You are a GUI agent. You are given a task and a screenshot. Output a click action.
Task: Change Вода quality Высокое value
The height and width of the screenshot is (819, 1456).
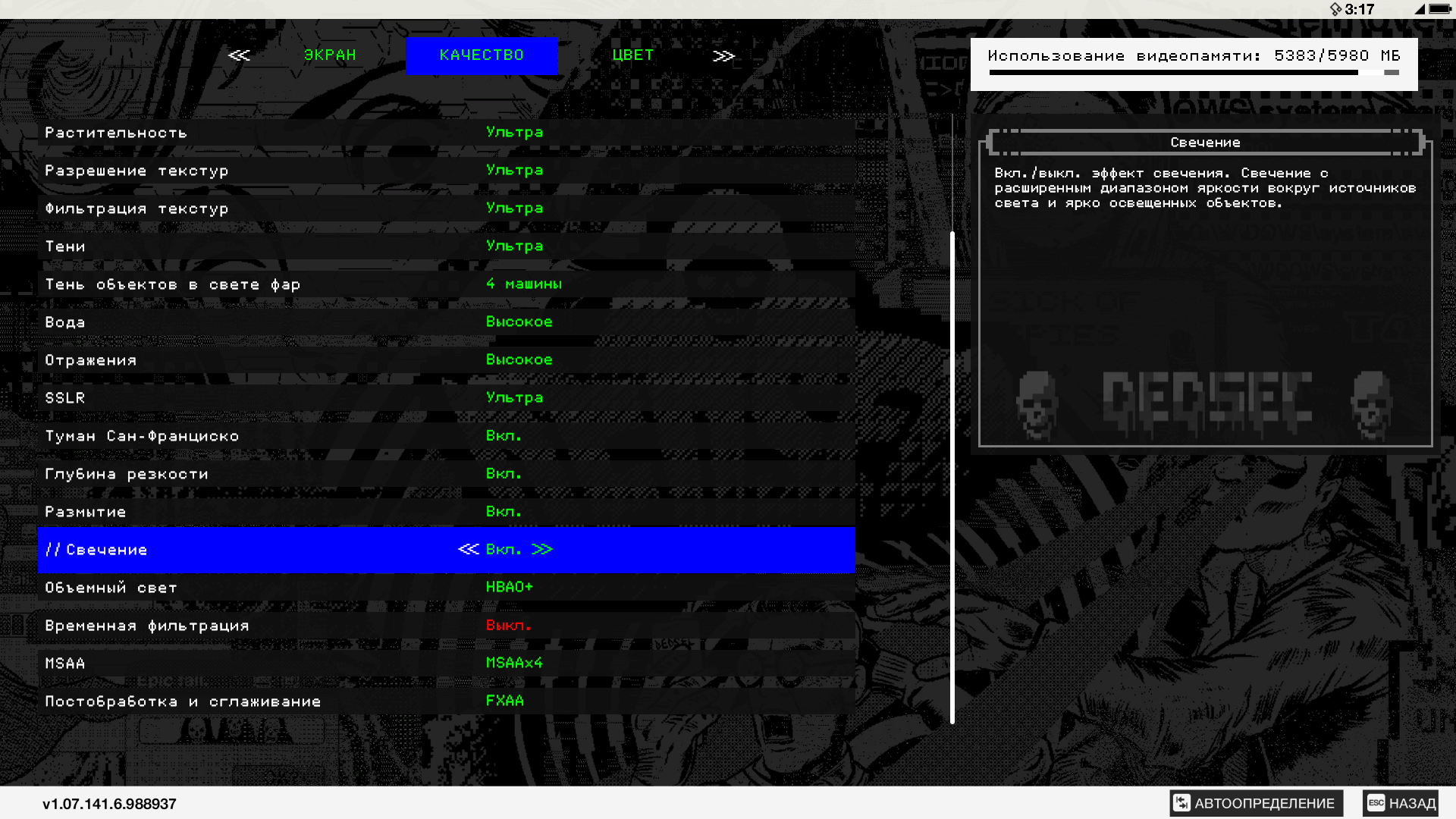(519, 322)
